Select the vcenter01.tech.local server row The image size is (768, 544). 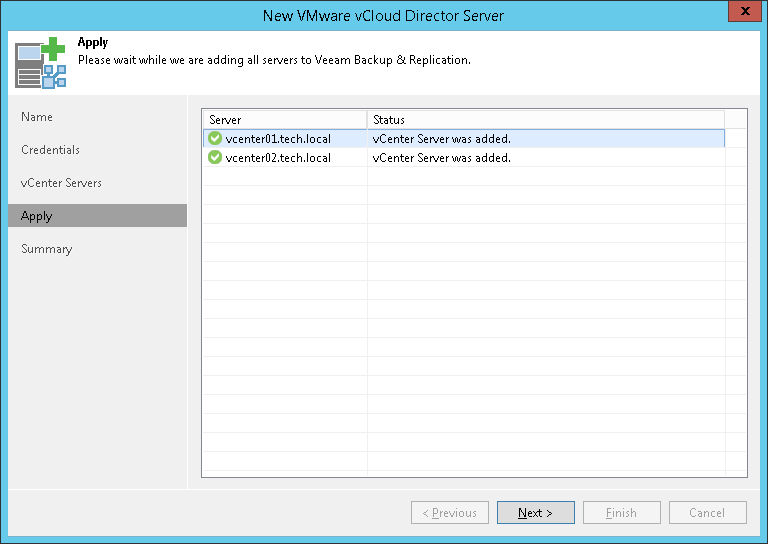point(464,139)
